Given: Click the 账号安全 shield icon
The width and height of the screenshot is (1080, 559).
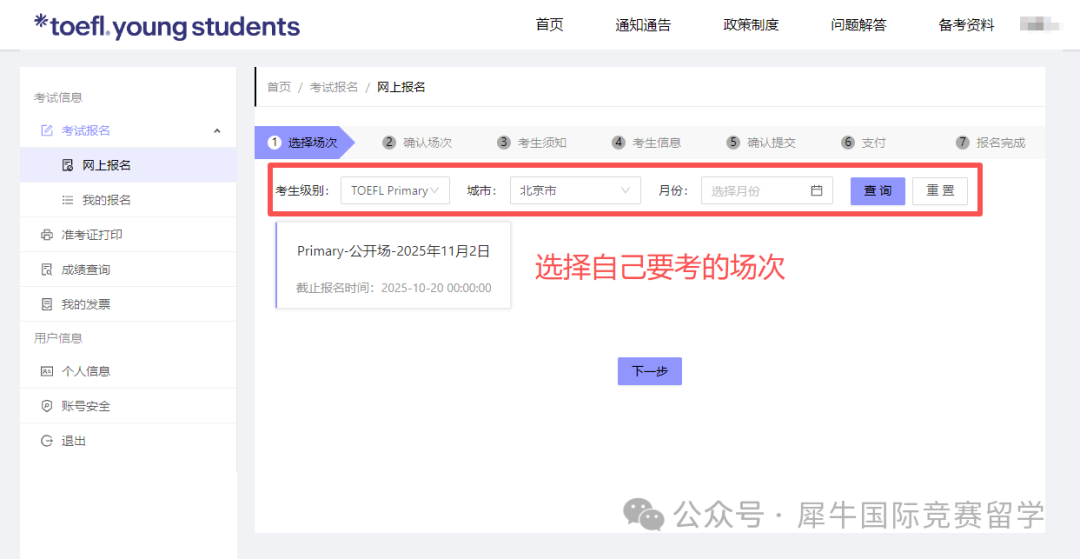Looking at the screenshot, I should [x=46, y=406].
